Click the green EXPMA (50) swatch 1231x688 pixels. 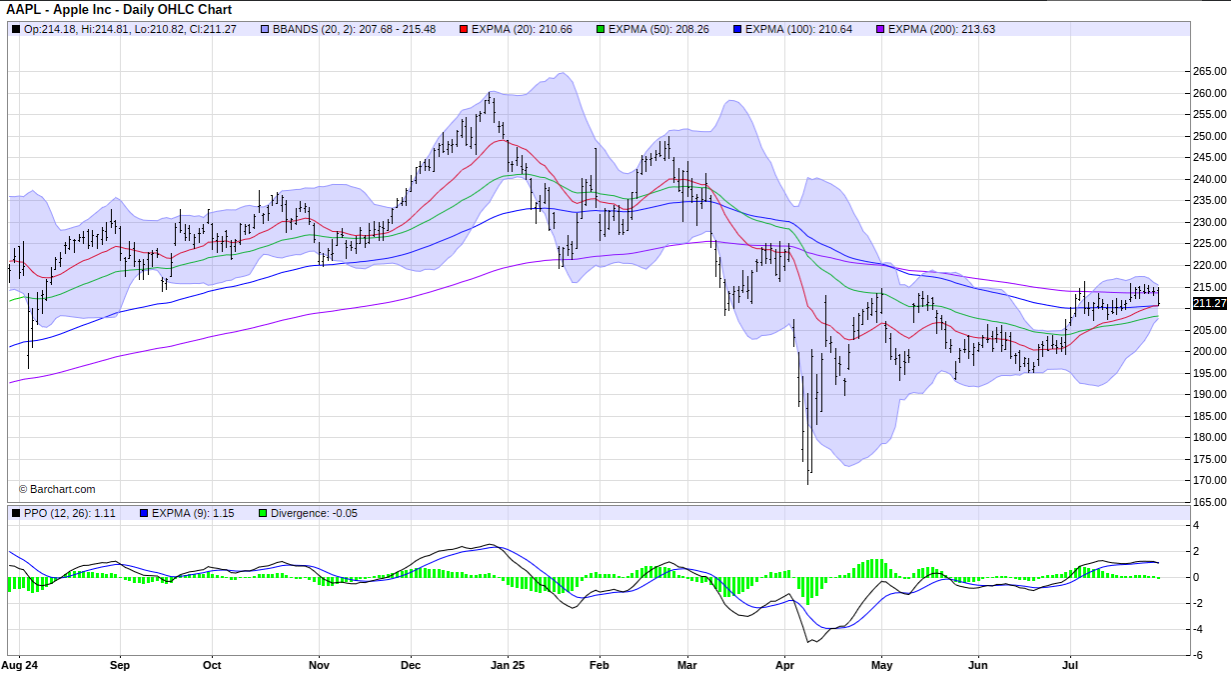click(x=600, y=29)
